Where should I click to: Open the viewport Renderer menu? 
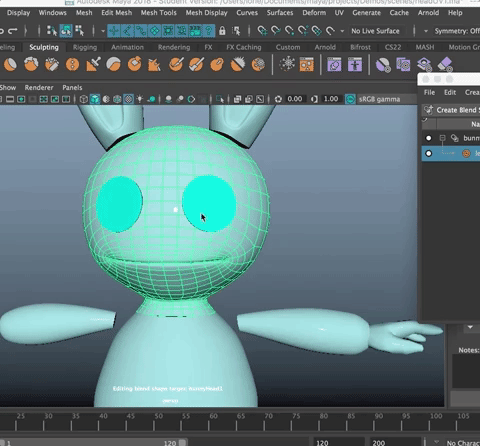pyautogui.click(x=39, y=87)
